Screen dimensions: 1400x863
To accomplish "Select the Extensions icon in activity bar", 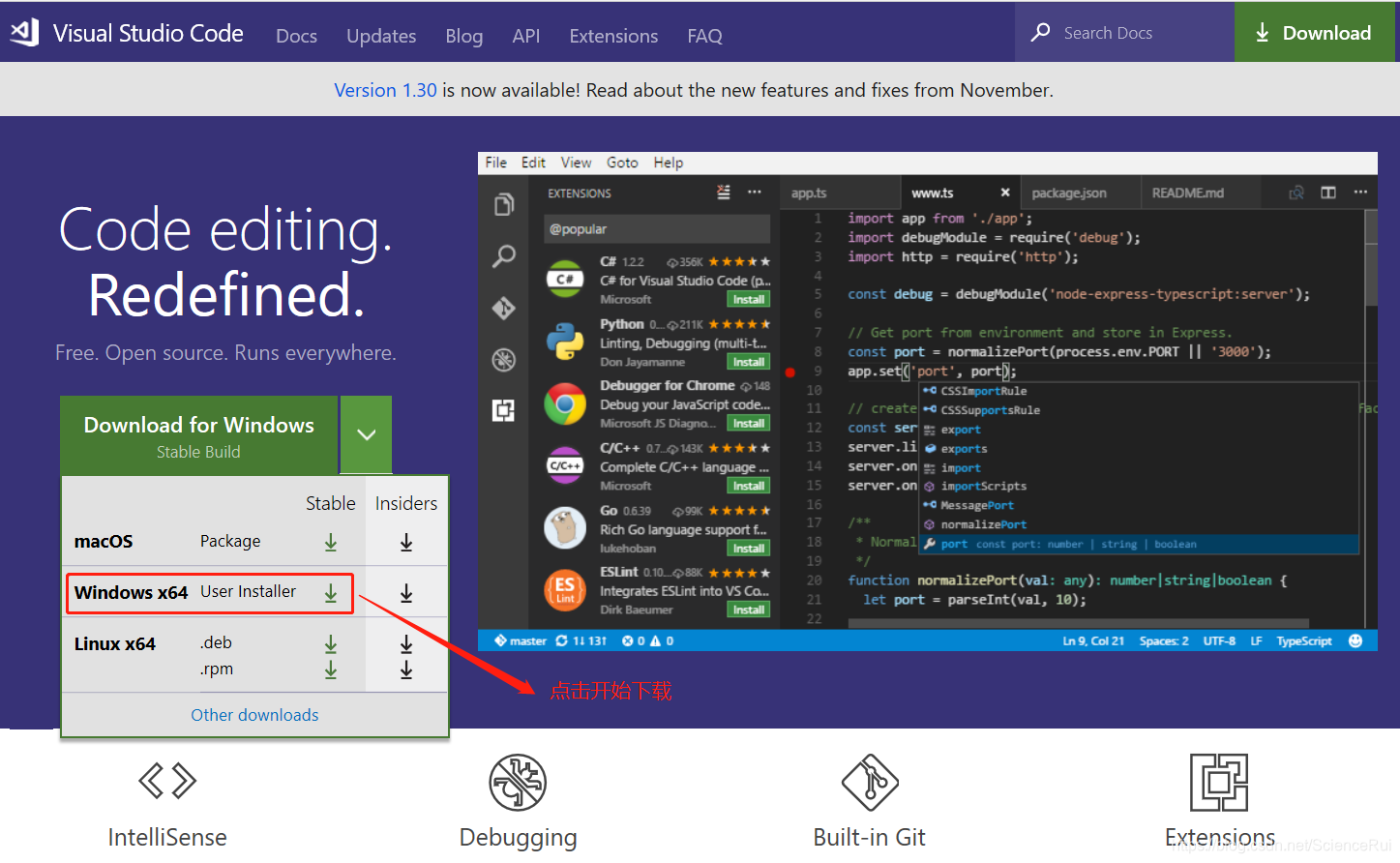I will (x=504, y=410).
